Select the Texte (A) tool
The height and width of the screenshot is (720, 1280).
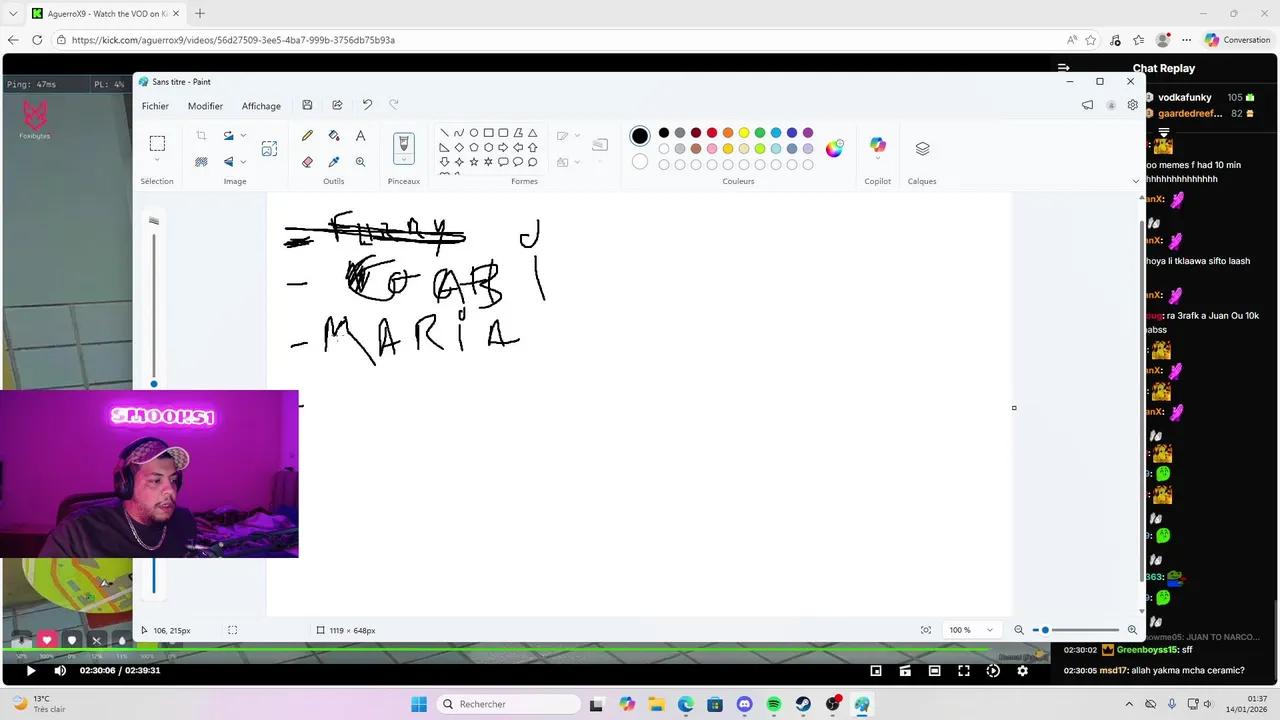point(360,135)
